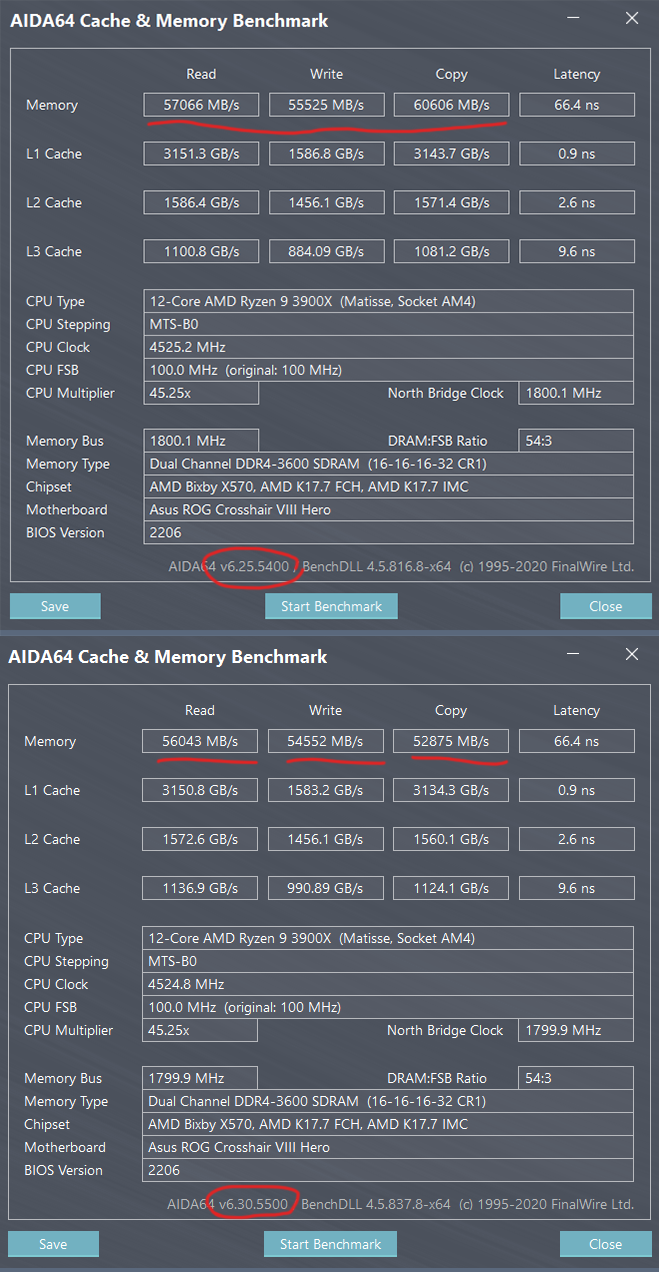Minimize the v6.30.5500 benchmark window
Screen dimensions: 659x1272
[572, 655]
